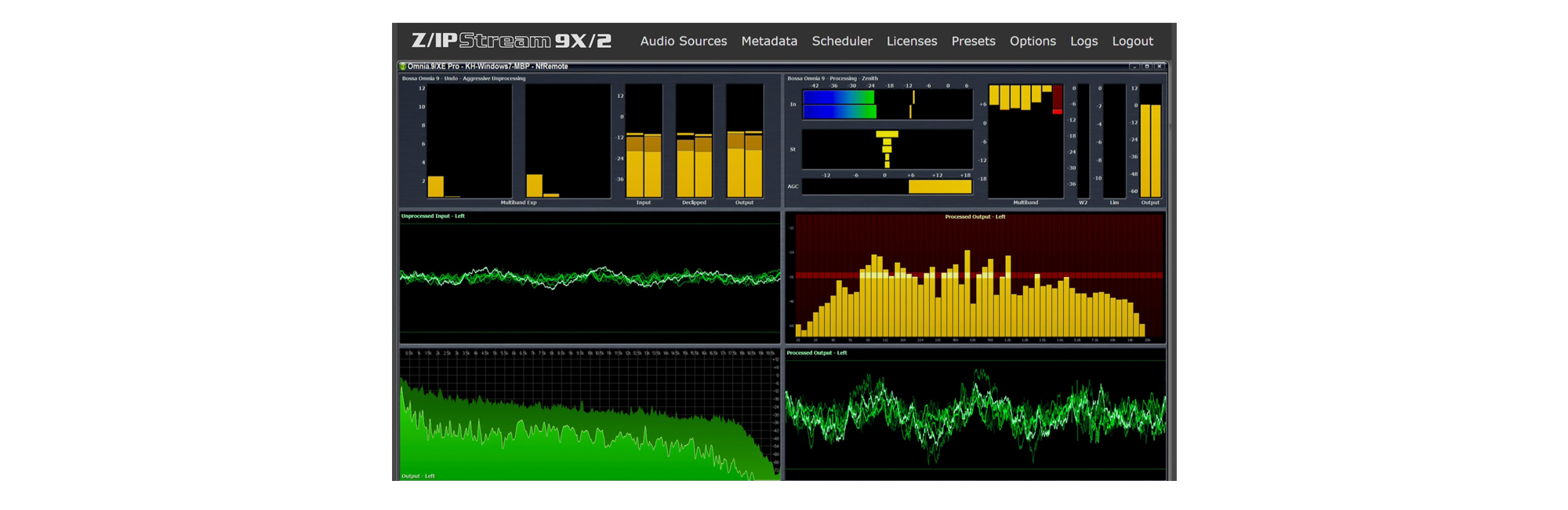Viewport: 1568px width, 510px height.
Task: Click the St stereo width meter
Action: click(x=887, y=149)
